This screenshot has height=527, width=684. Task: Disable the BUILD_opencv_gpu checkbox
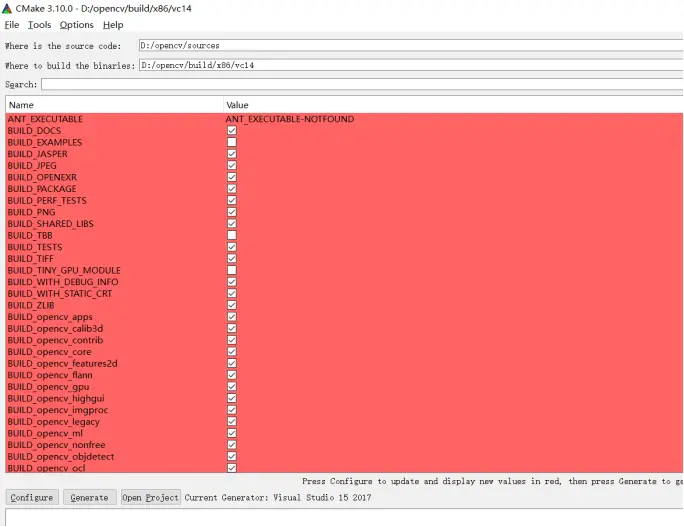click(232, 387)
